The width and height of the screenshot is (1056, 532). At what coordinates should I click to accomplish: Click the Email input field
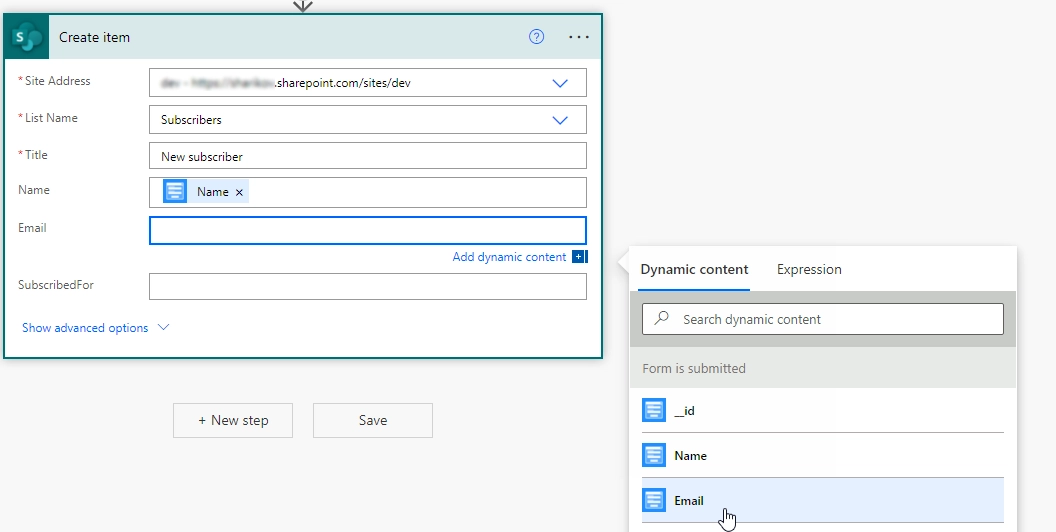tap(368, 230)
